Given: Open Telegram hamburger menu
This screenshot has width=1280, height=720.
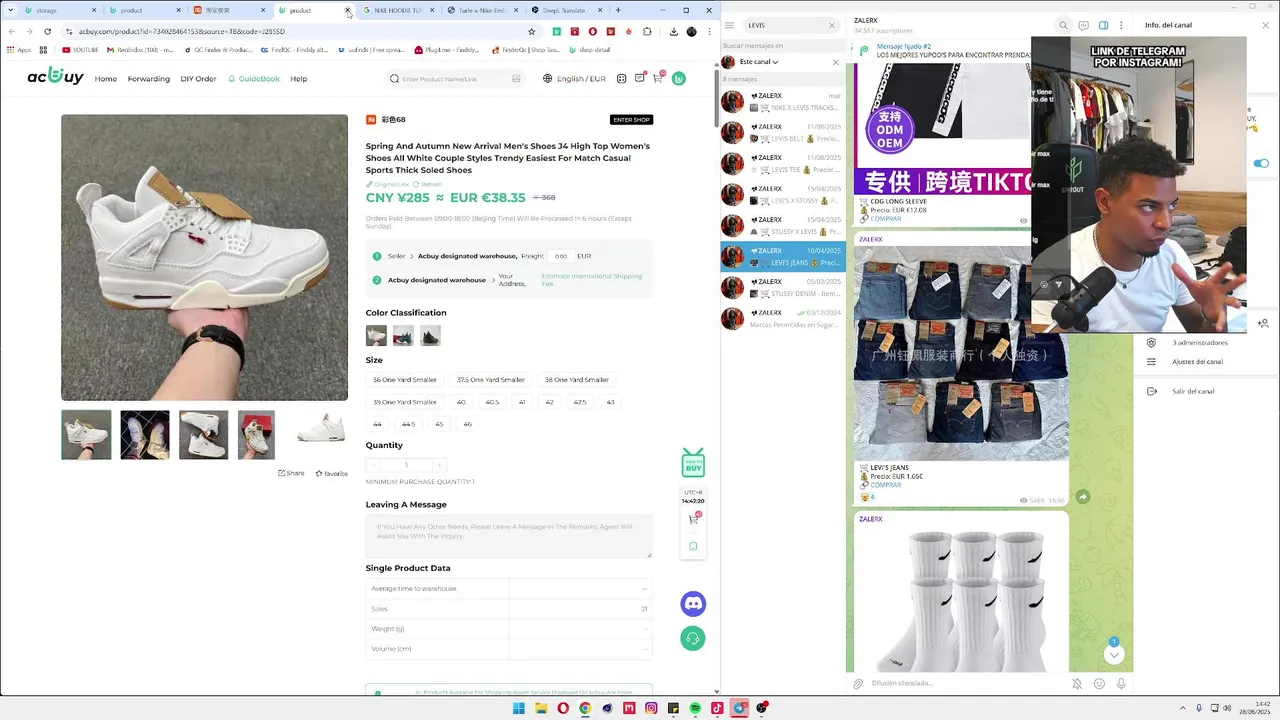Looking at the screenshot, I should (x=730, y=25).
